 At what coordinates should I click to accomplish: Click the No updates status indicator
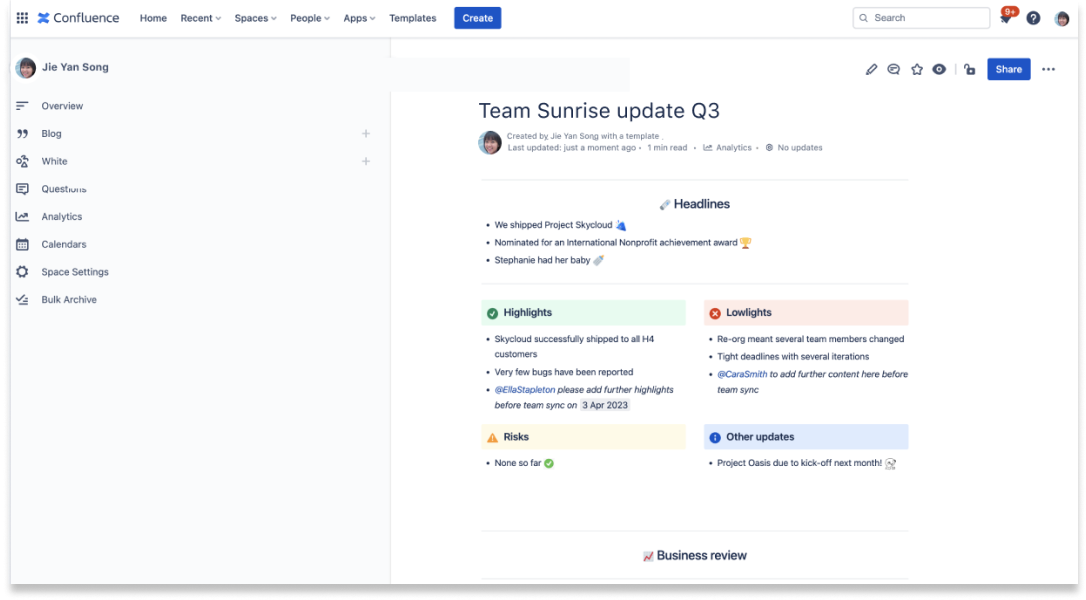tap(796, 147)
